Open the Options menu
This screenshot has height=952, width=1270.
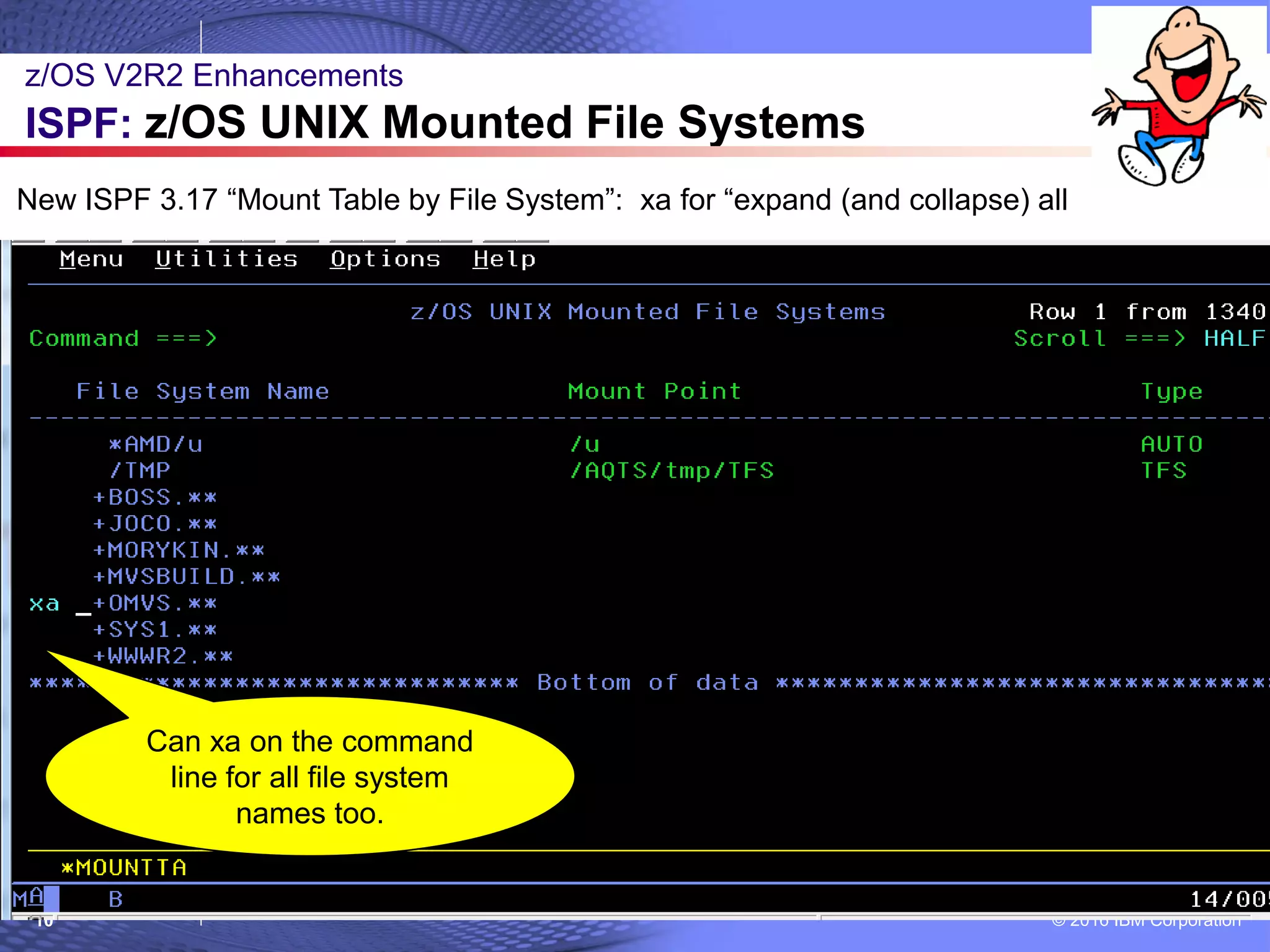(385, 259)
